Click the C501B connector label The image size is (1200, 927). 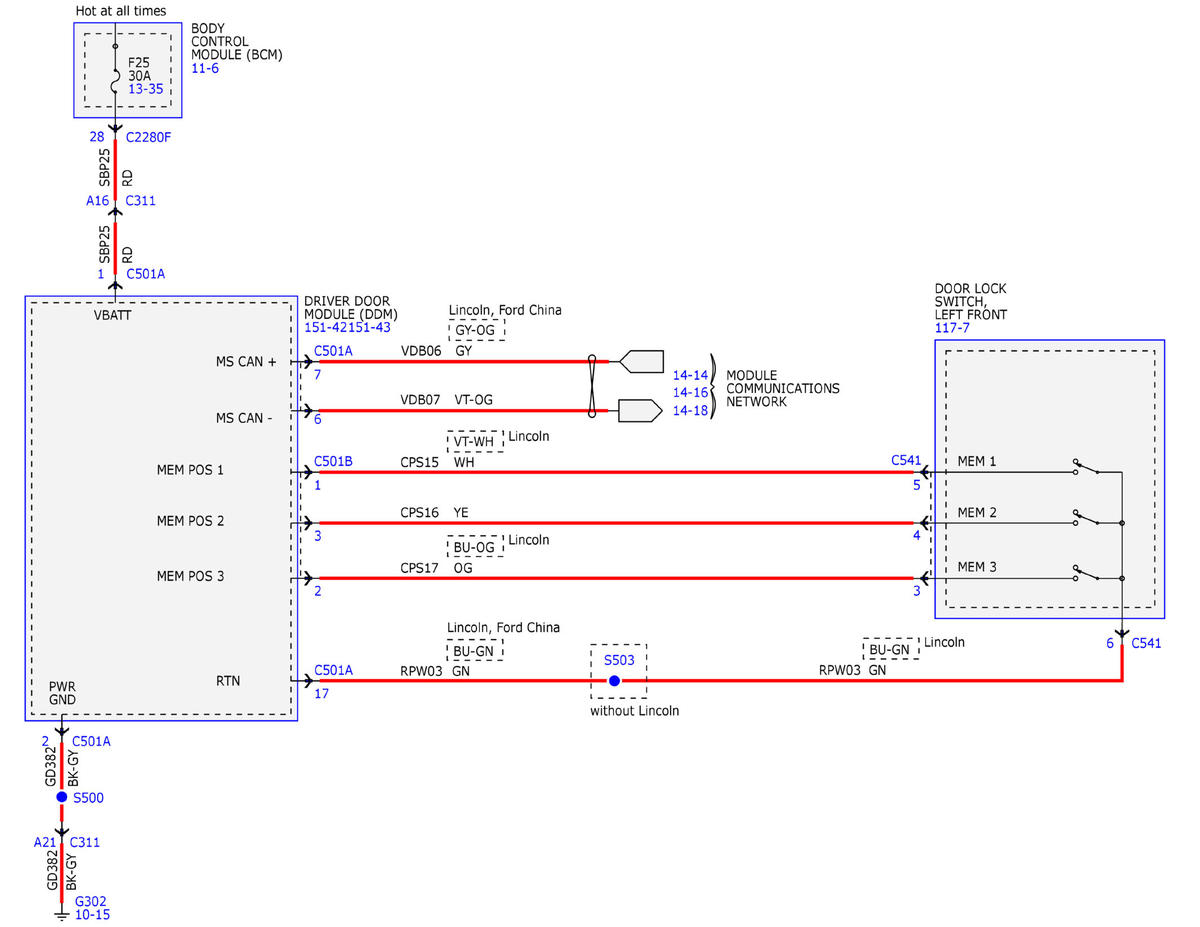pos(333,461)
